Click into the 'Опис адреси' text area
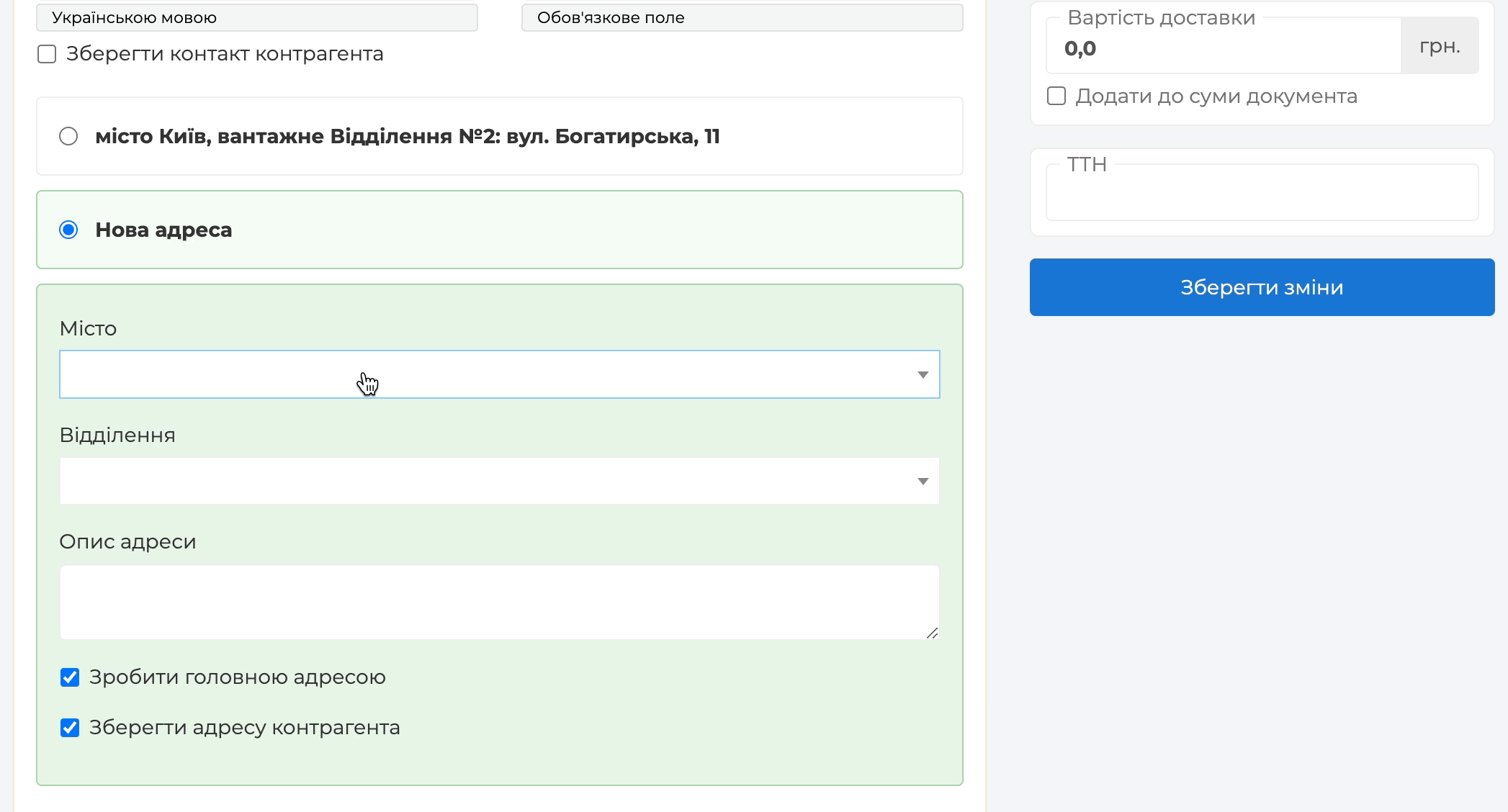Viewport: 1508px width, 812px height. pyautogui.click(x=498, y=602)
